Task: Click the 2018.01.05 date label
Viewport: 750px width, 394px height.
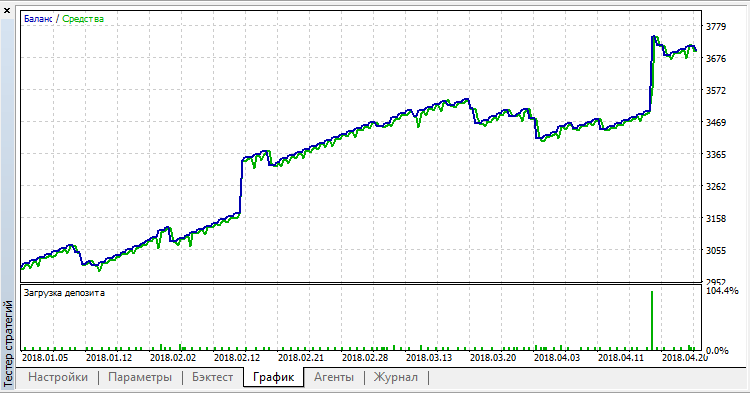Action: [x=45, y=358]
